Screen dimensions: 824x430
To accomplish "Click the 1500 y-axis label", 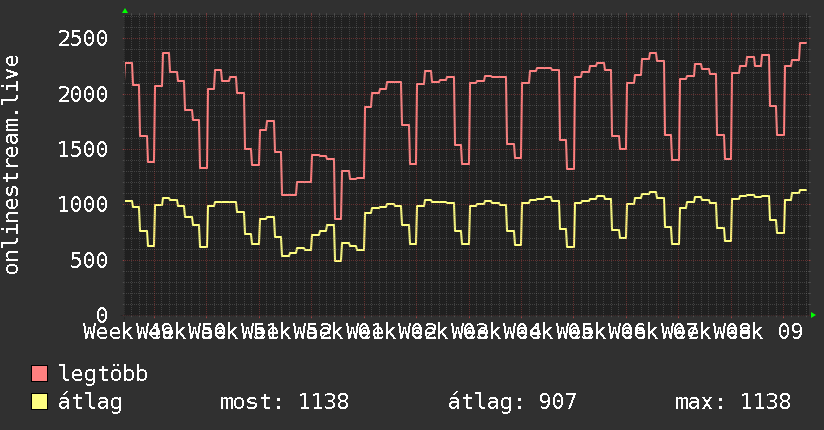I will (x=83, y=149).
